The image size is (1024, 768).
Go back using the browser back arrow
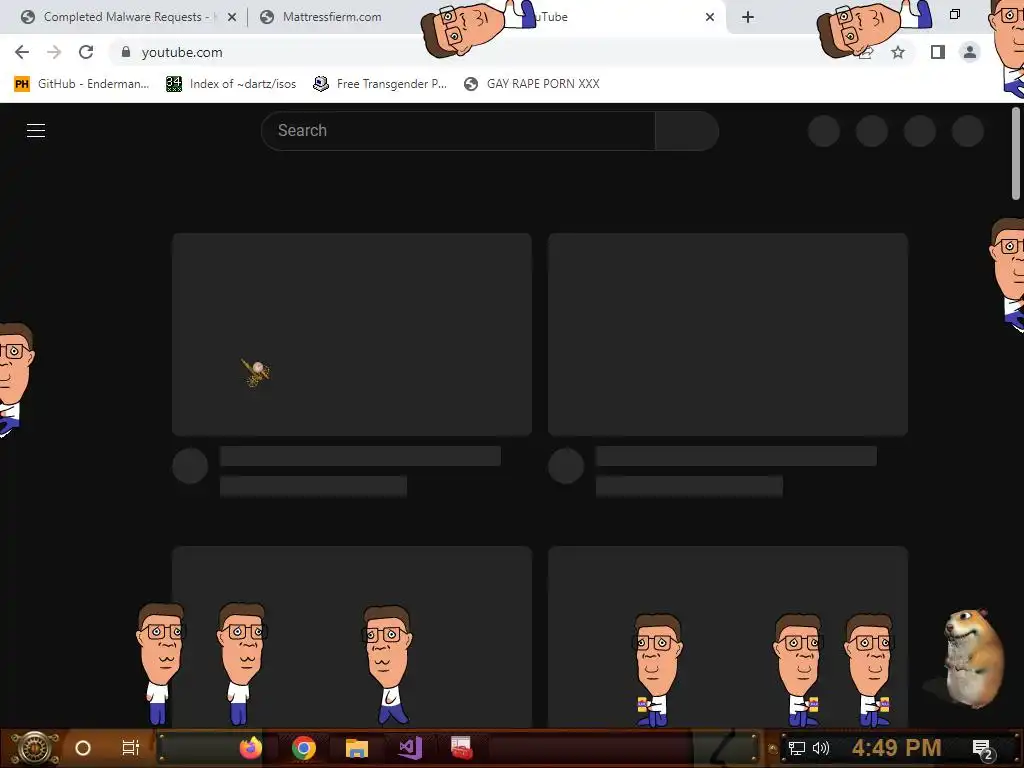tap(22, 52)
